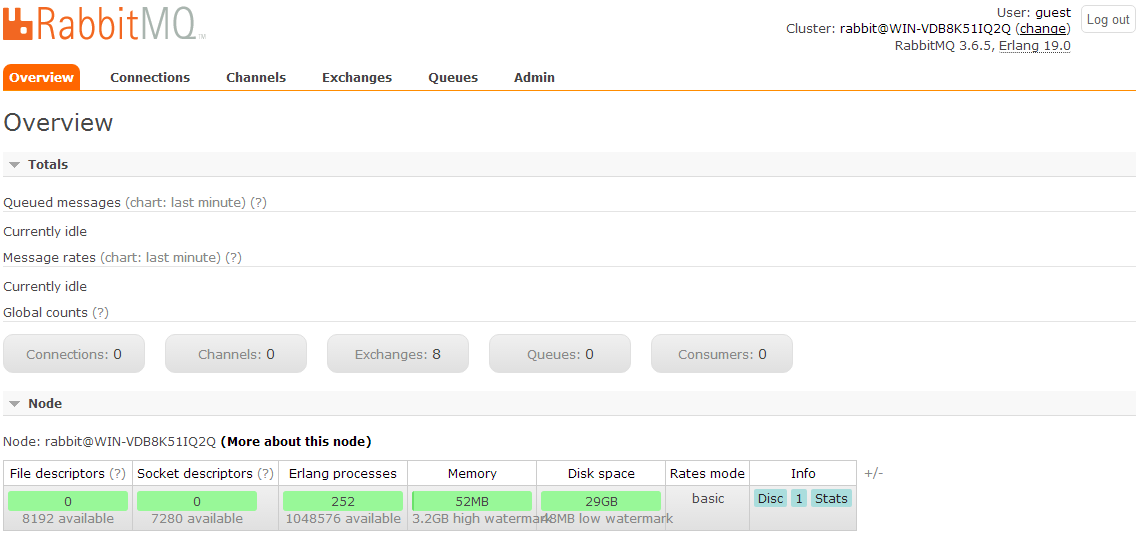Viewport: 1138px width, 534px height.
Task: Click the Socket descriptors 0 bar
Action: point(197,501)
